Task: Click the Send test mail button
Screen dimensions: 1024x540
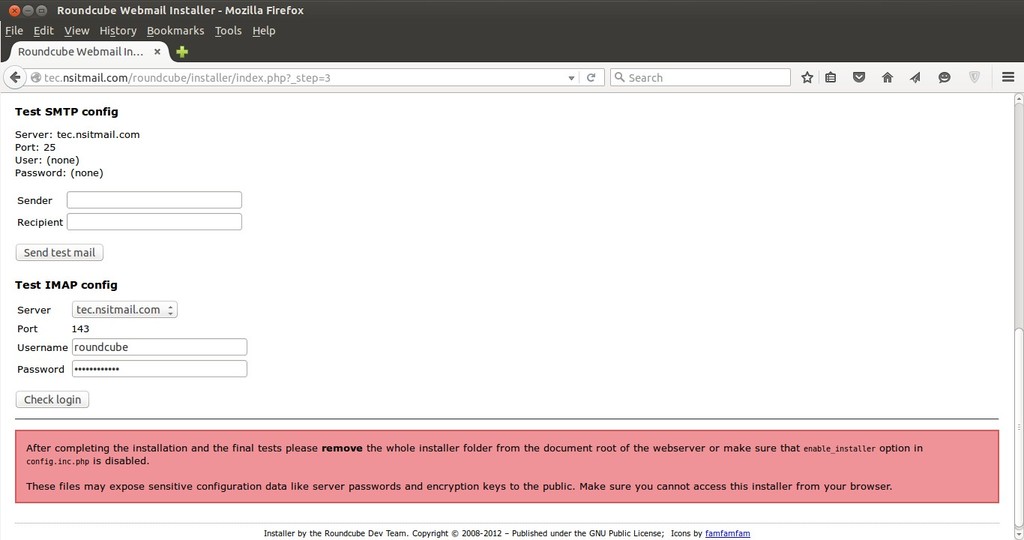Action: [x=59, y=253]
